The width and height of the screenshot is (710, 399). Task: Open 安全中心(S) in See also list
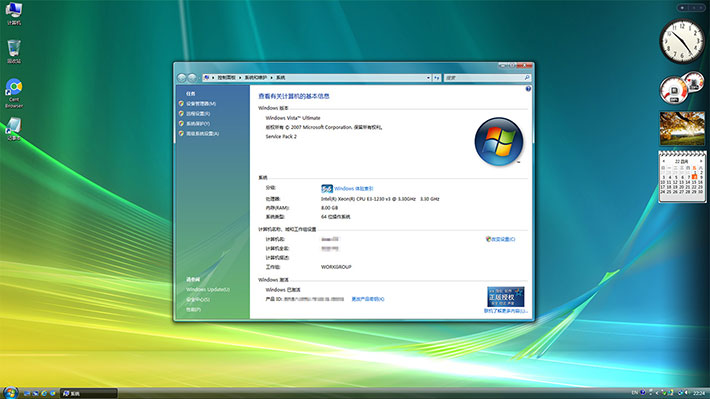[198, 299]
